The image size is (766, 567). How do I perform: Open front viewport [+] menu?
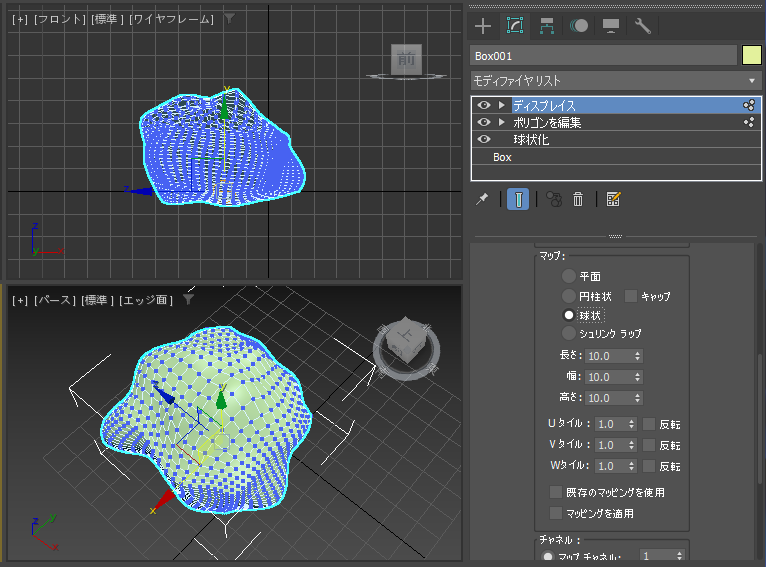(20, 19)
